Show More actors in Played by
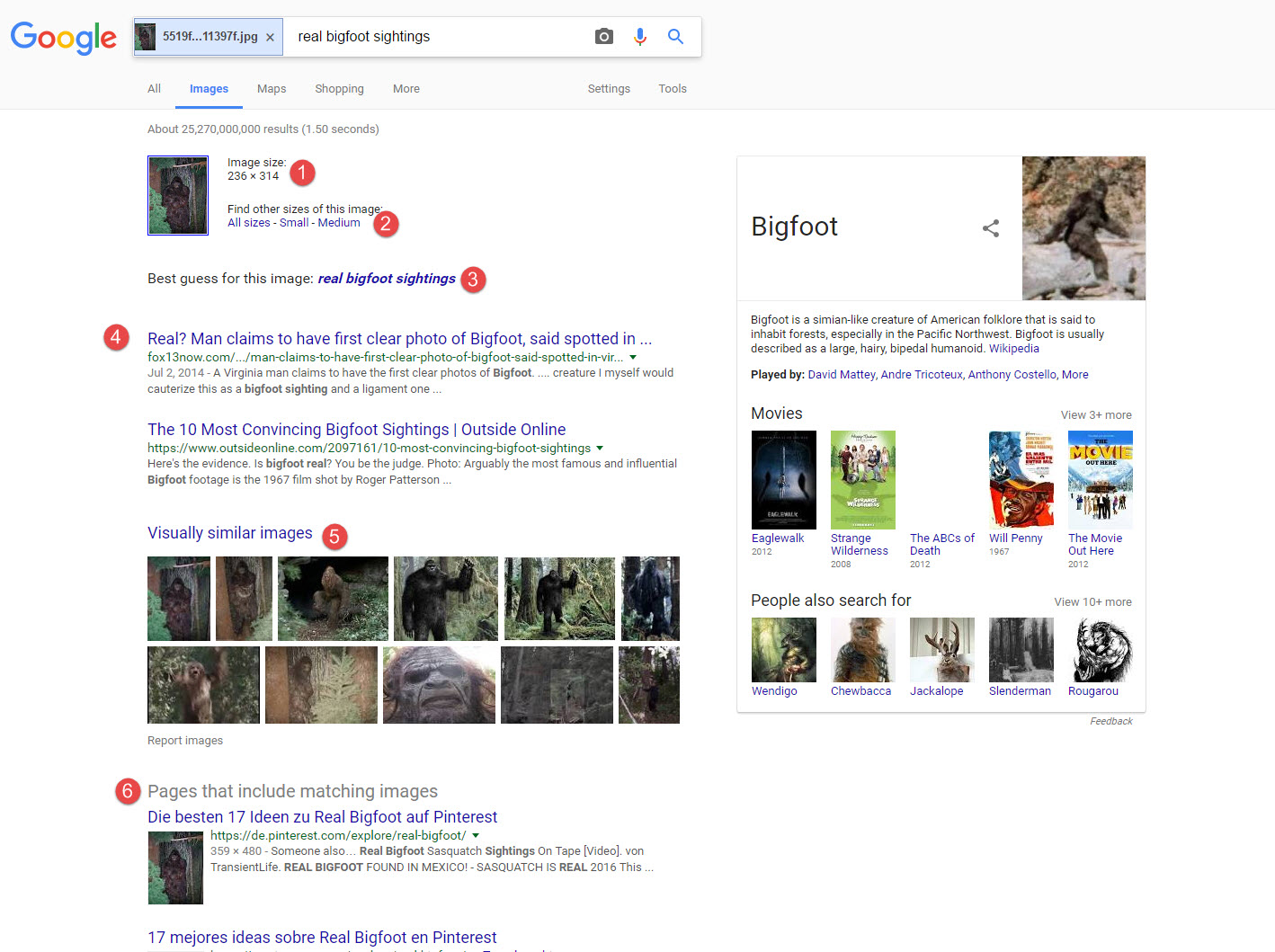Viewport: 1275px width, 952px height. point(1075,375)
